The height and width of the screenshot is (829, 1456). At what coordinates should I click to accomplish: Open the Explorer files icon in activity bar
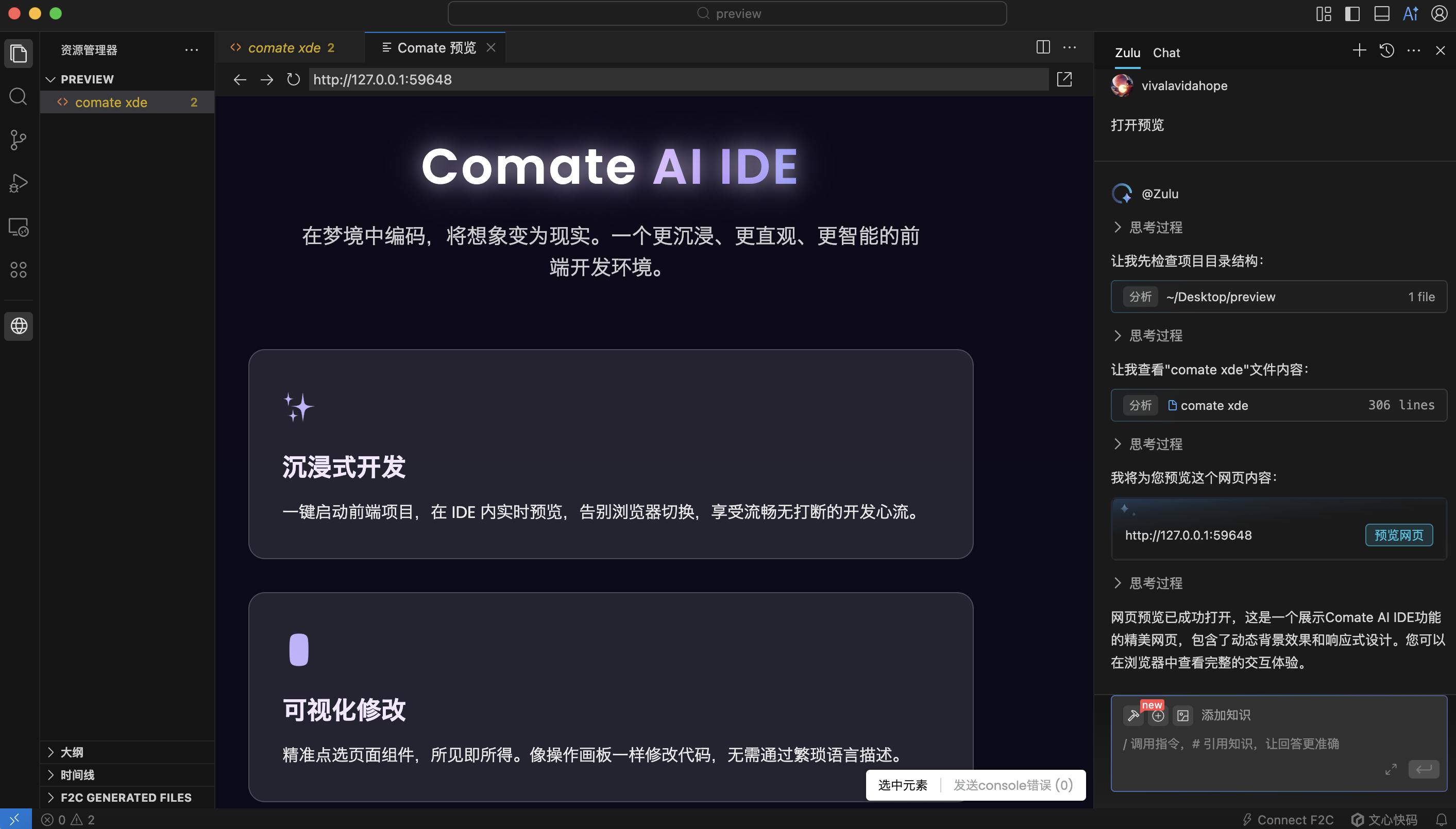(18, 54)
